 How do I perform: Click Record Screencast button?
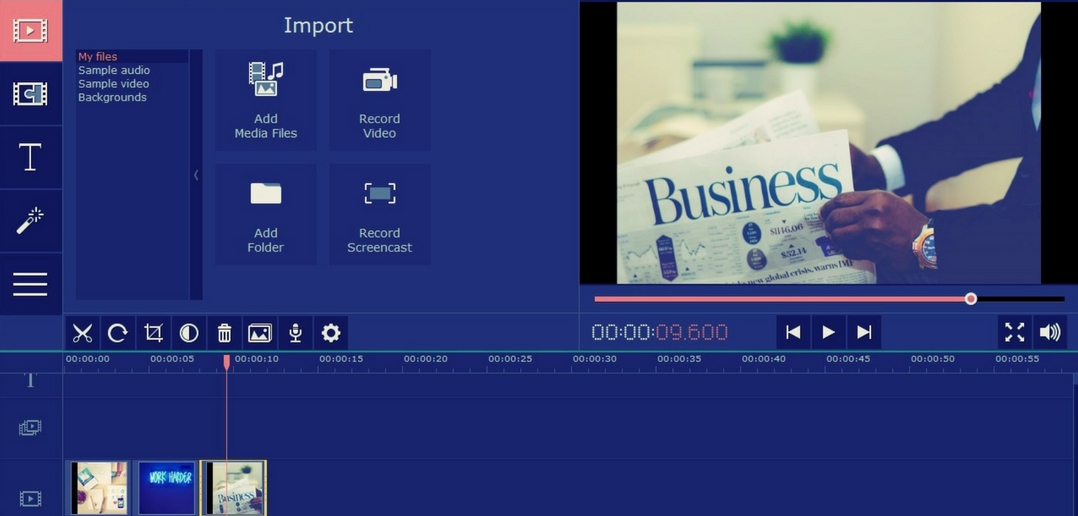click(380, 214)
